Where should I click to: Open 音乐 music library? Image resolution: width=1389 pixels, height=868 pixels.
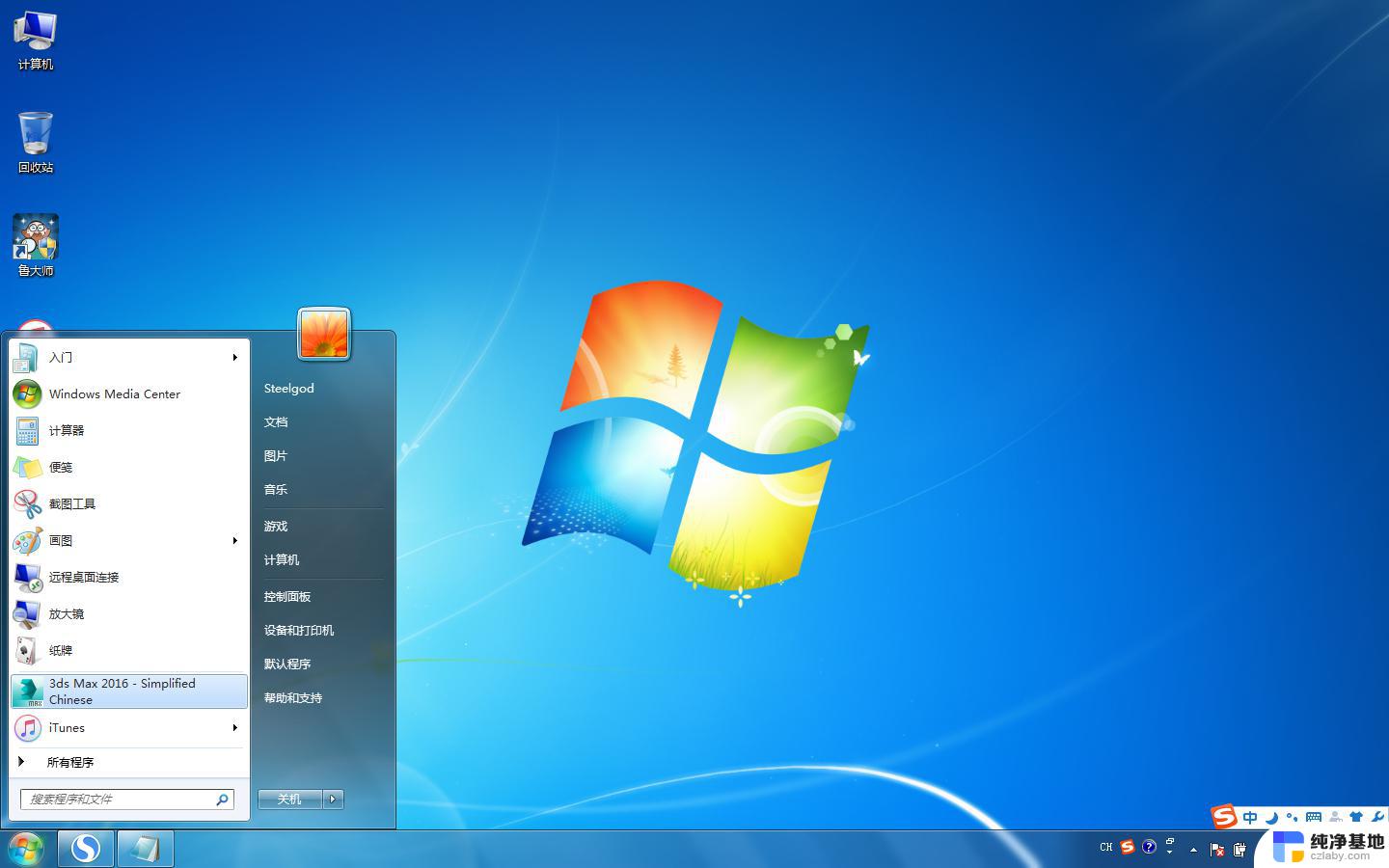coord(323,489)
